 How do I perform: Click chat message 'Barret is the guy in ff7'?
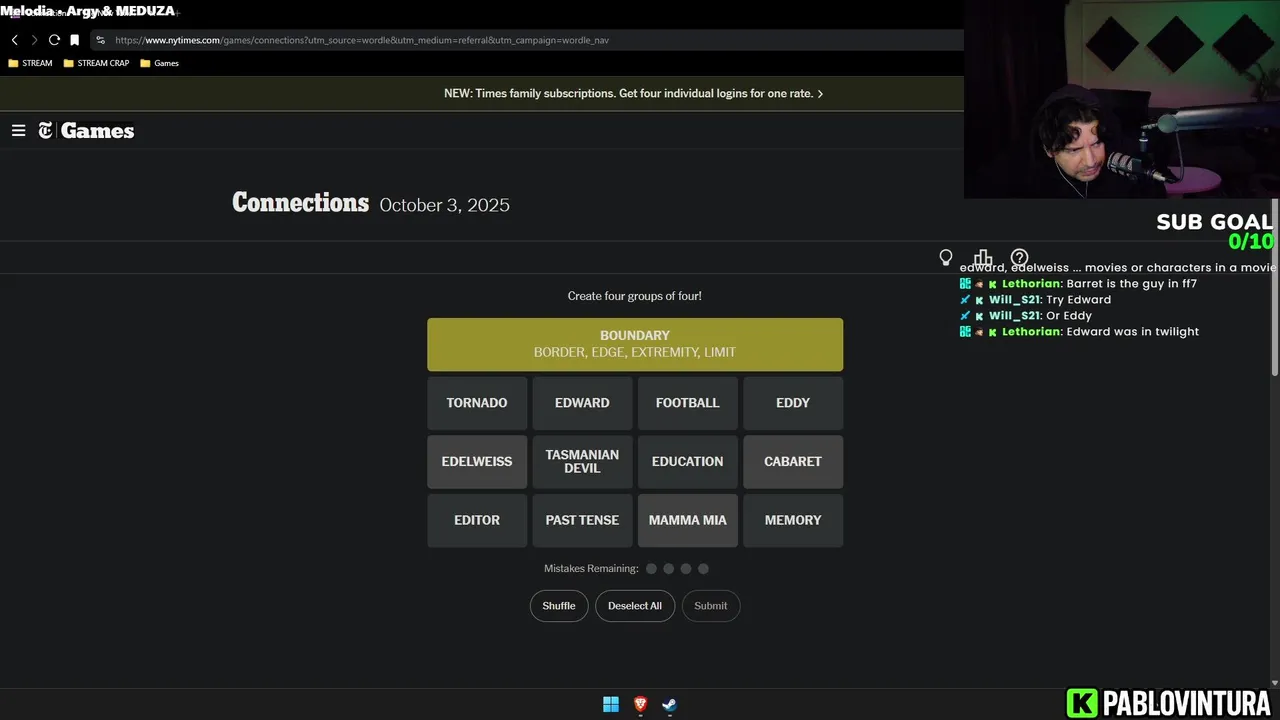tap(1132, 284)
